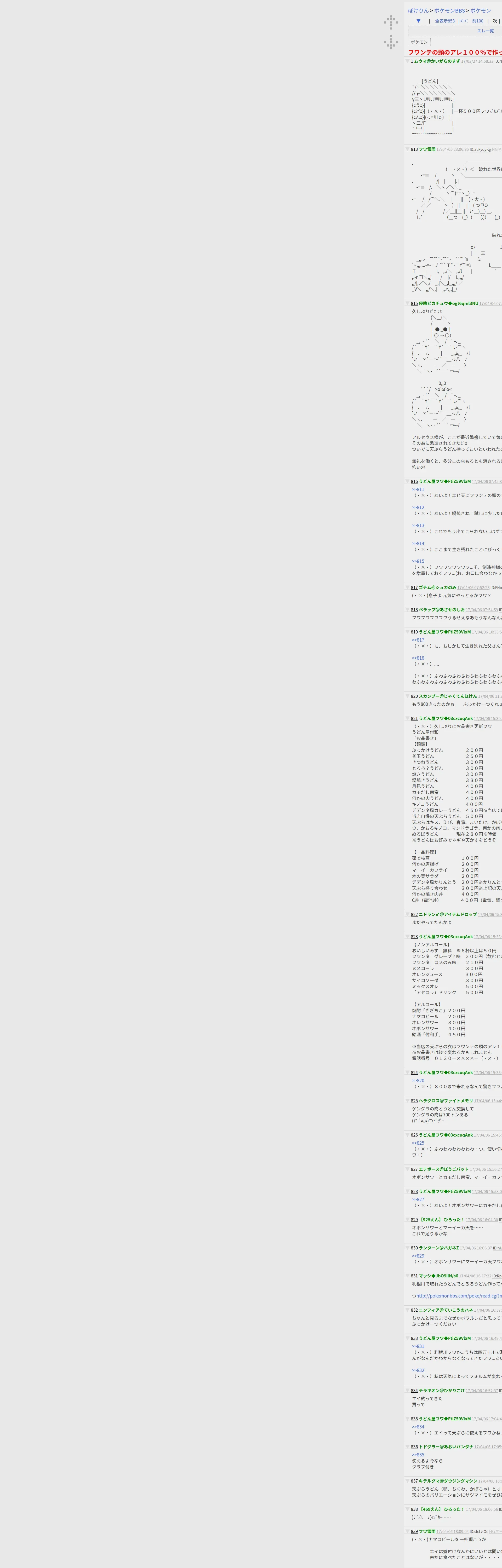The image size is (502, 1568).
Task: Click the triangle marker on post 839
Action: (x=408, y=1531)
